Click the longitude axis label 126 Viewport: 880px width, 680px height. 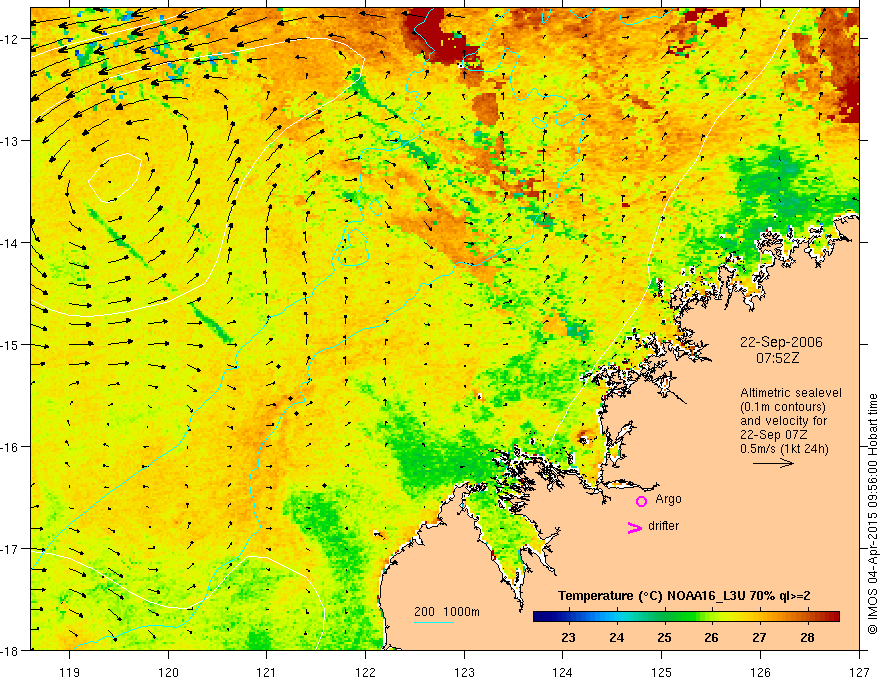coord(760,672)
